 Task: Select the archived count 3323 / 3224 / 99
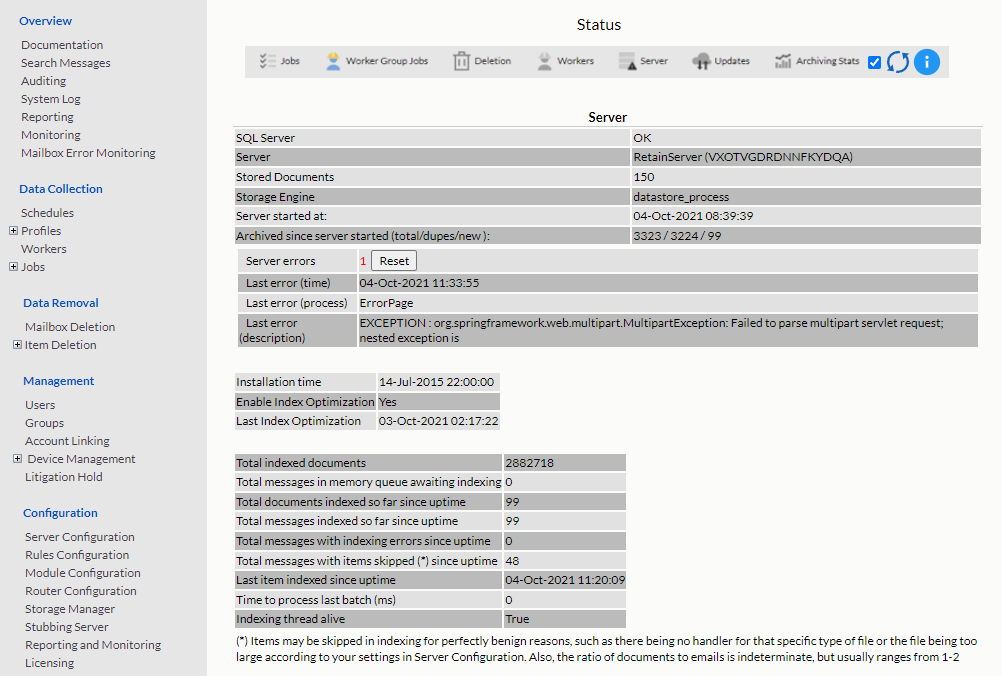677,236
